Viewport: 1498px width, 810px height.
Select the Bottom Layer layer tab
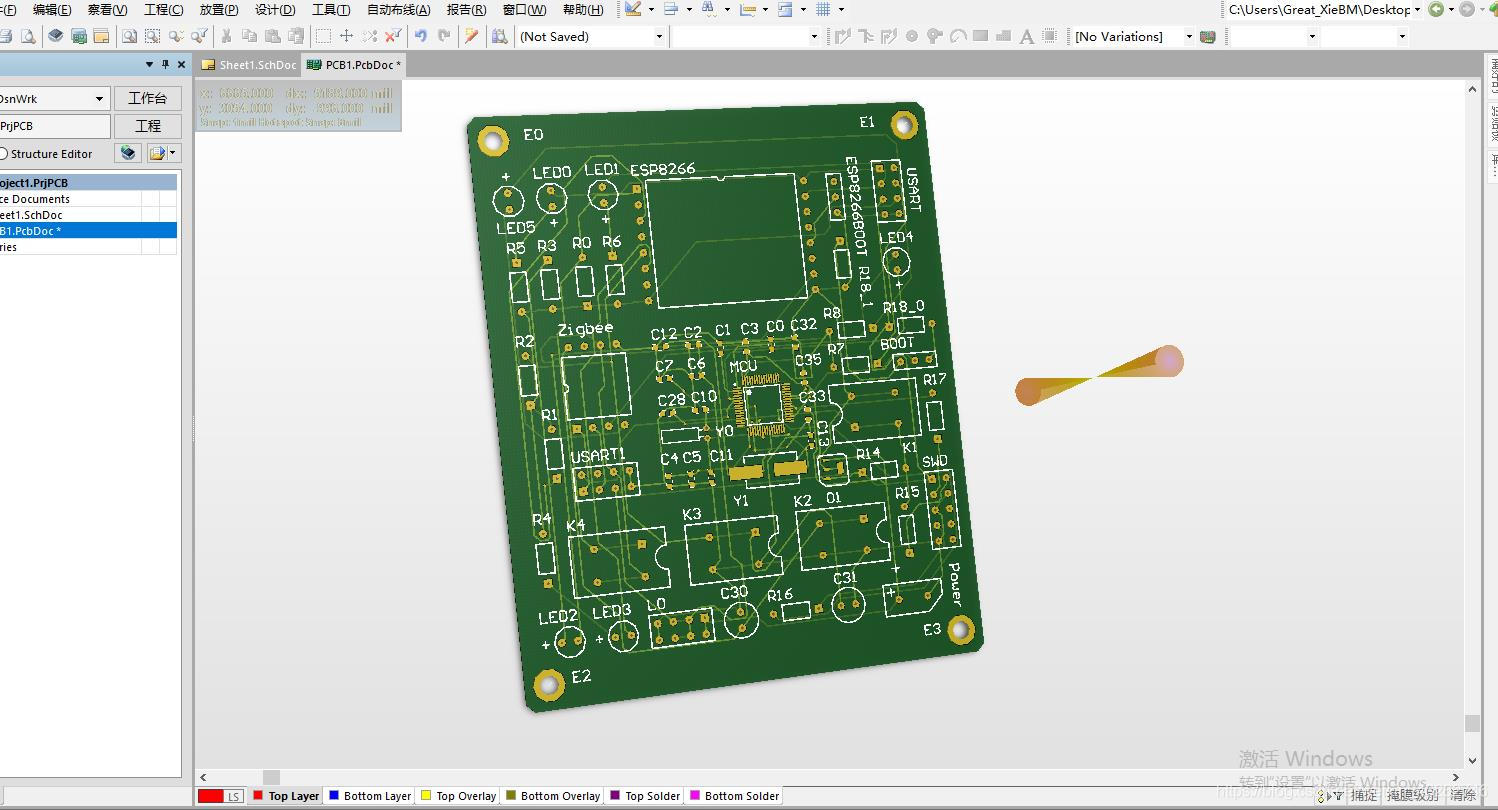pos(370,796)
